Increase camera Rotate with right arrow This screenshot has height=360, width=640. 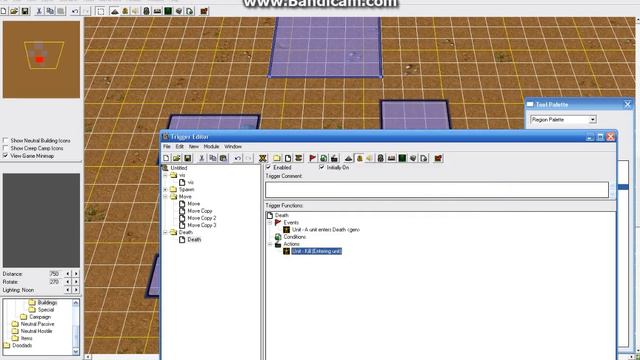click(76, 282)
